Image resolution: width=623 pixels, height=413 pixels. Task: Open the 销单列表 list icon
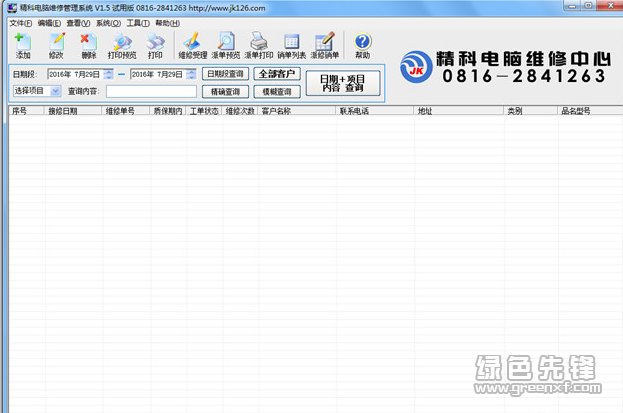pyautogui.click(x=292, y=46)
